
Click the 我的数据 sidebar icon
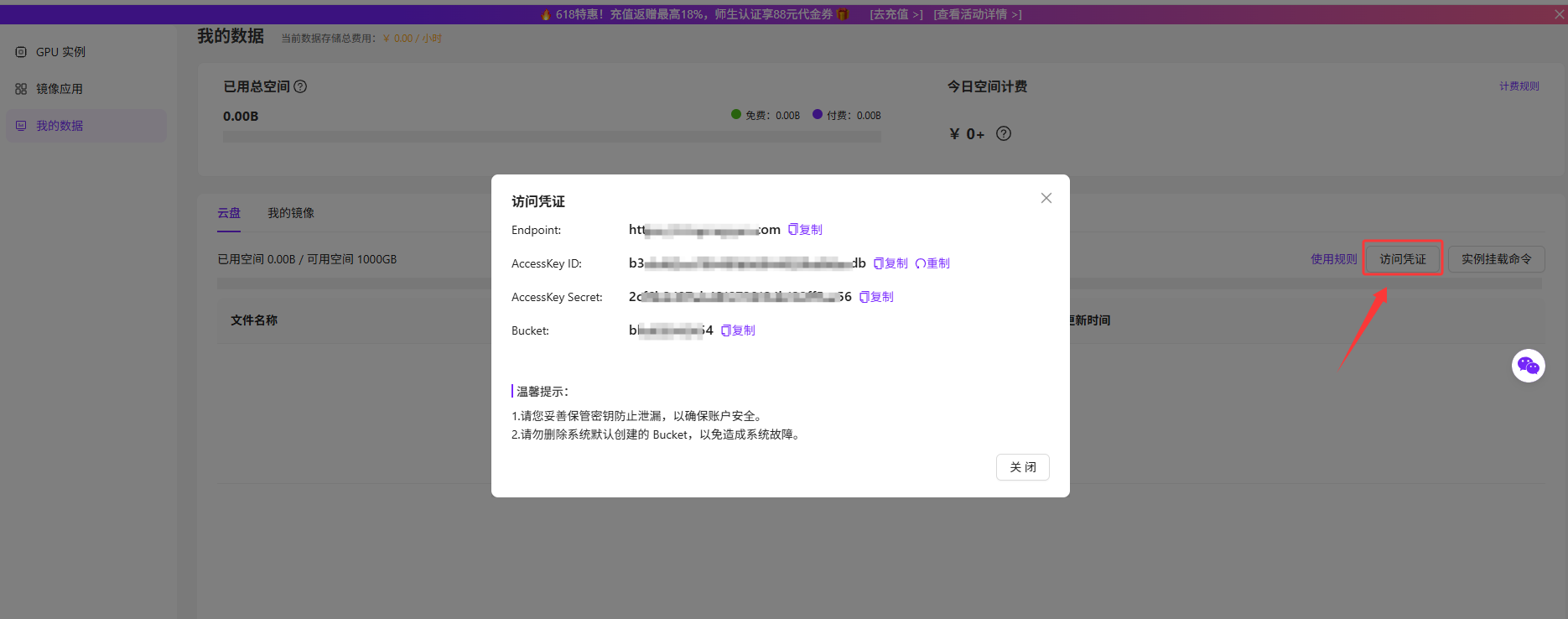tap(21, 126)
